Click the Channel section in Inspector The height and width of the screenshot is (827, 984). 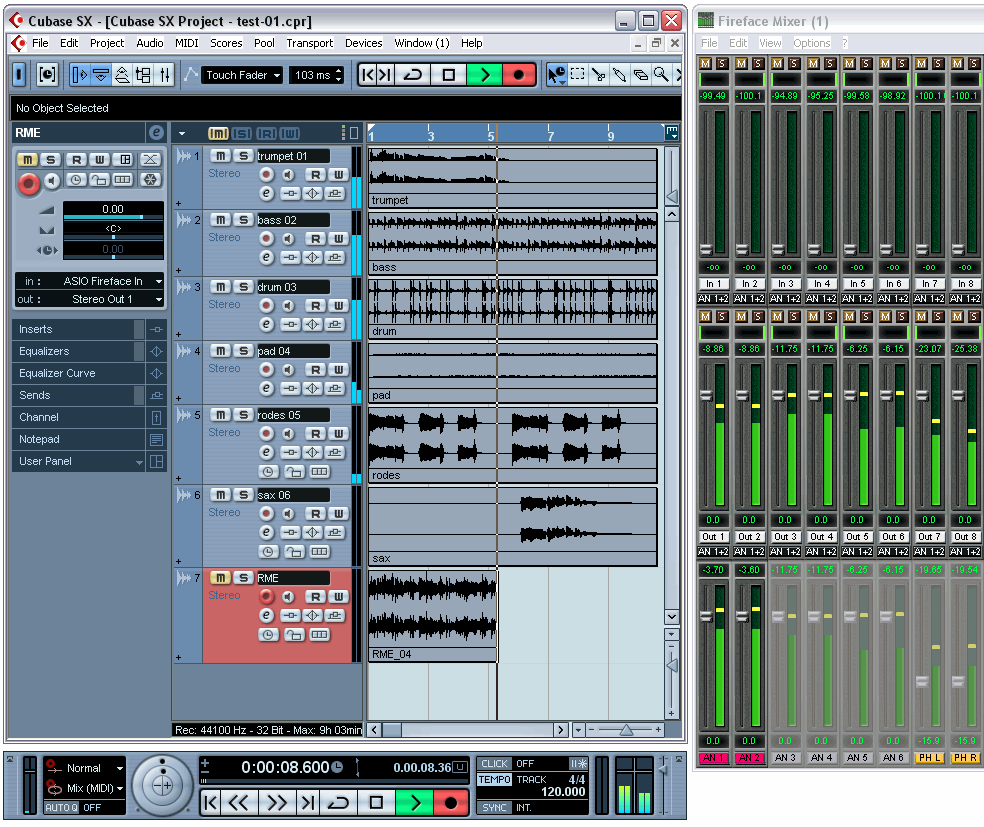(x=78, y=417)
